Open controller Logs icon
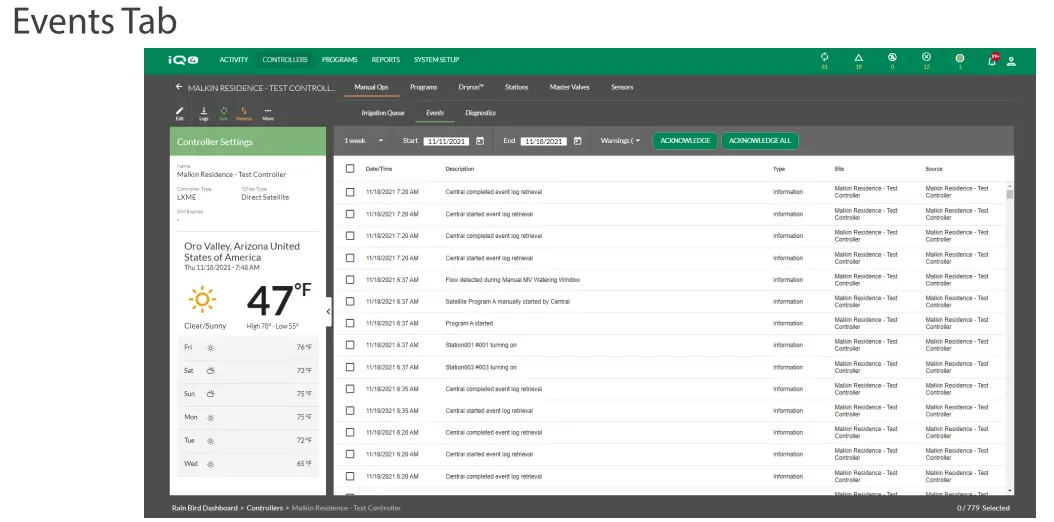The width and height of the screenshot is (1054, 522). coord(204,112)
